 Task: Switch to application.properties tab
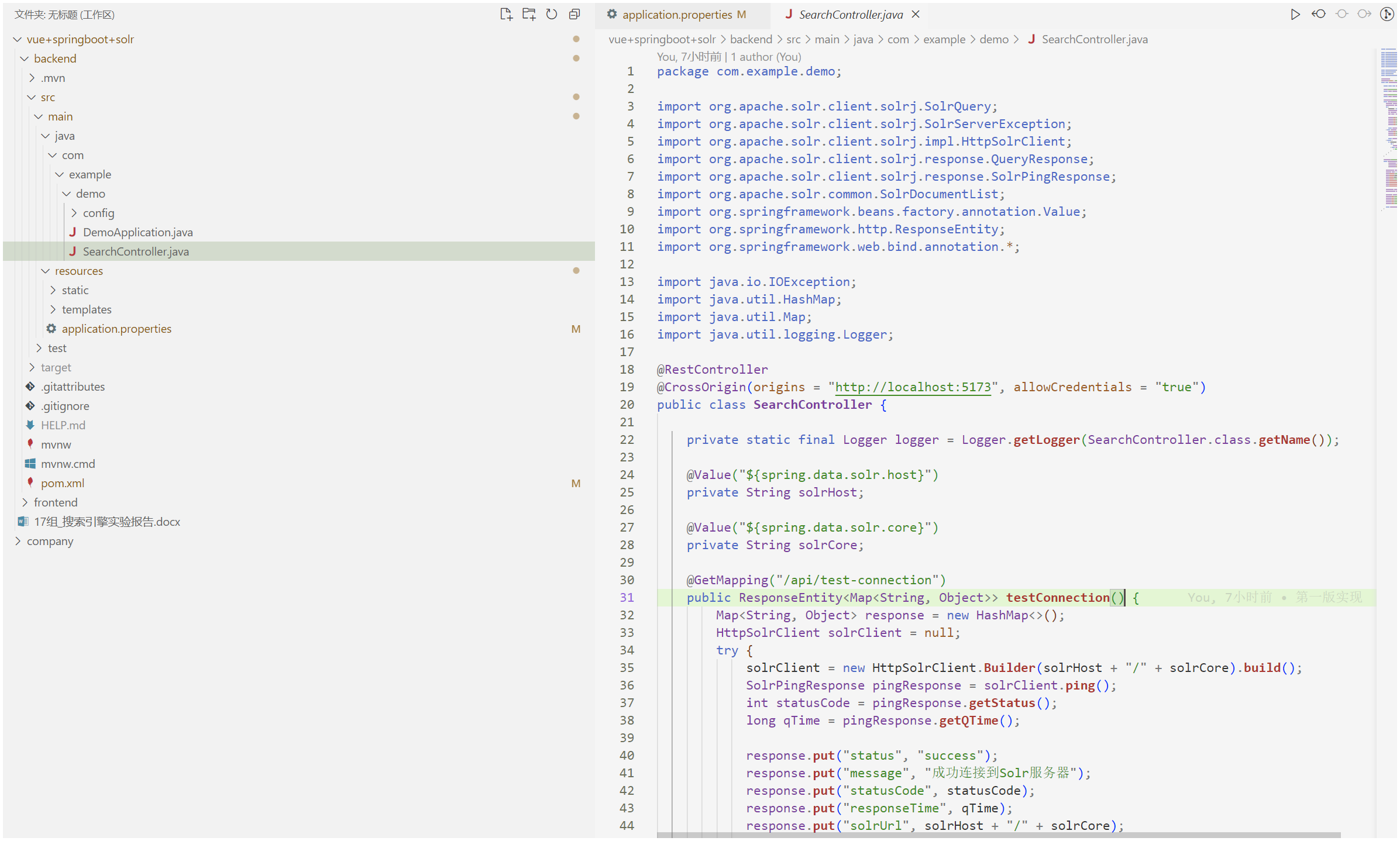tap(676, 15)
